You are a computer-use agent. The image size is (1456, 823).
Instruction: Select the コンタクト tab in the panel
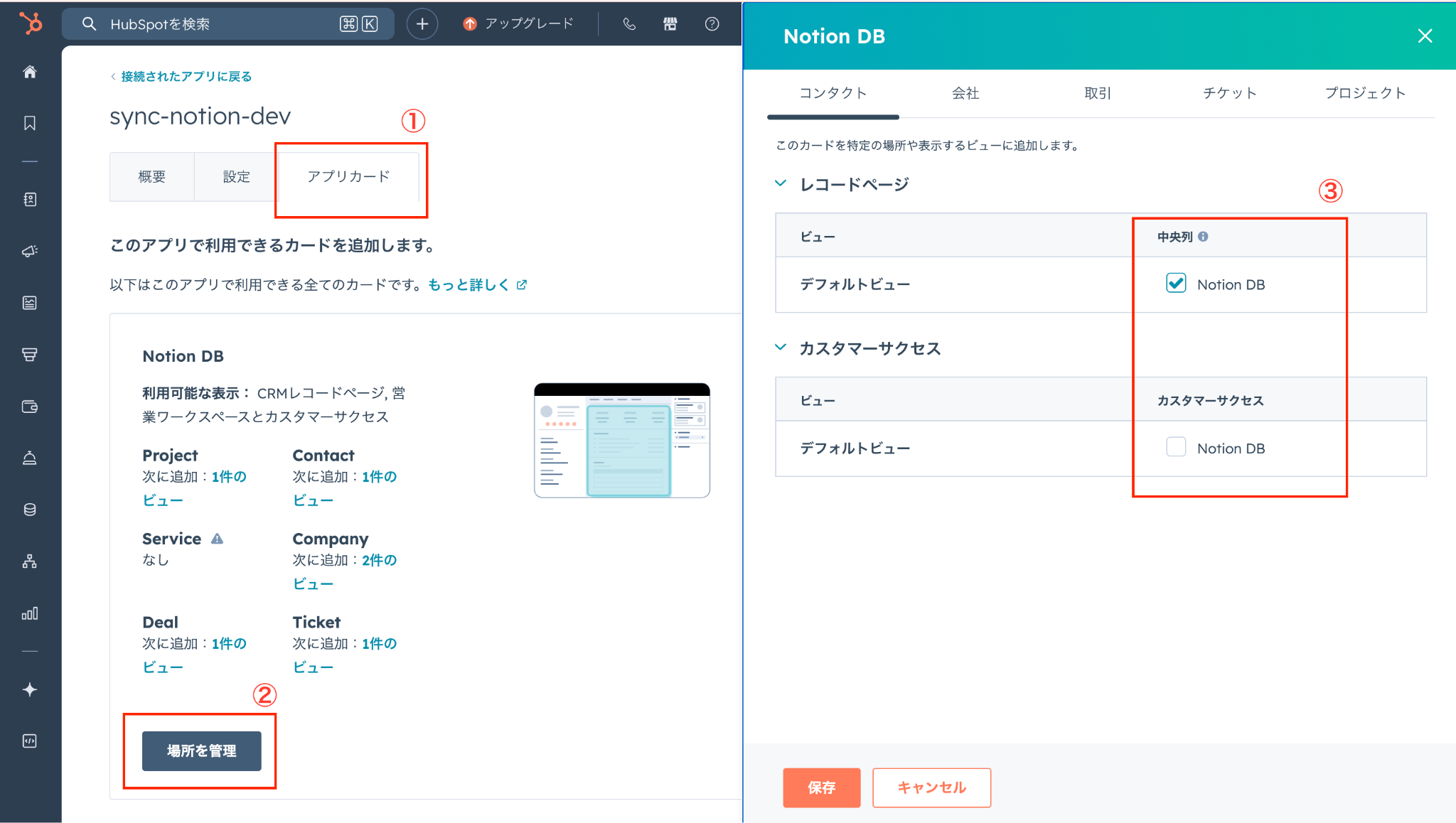click(x=833, y=93)
